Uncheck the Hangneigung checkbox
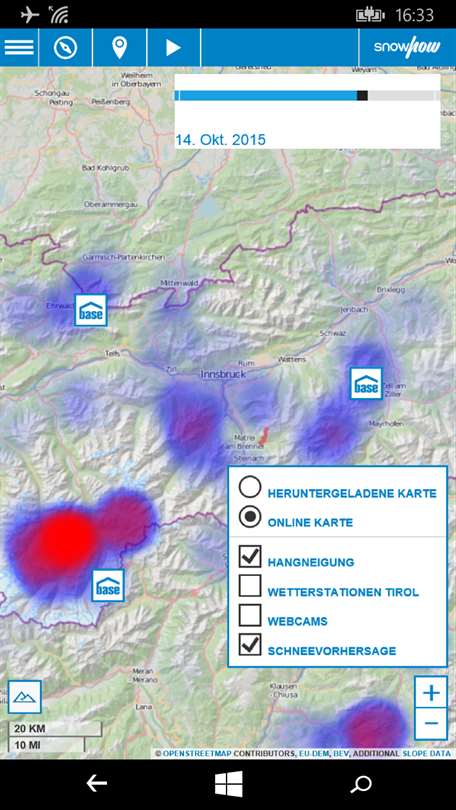456x810 pixels. pyautogui.click(x=250, y=556)
